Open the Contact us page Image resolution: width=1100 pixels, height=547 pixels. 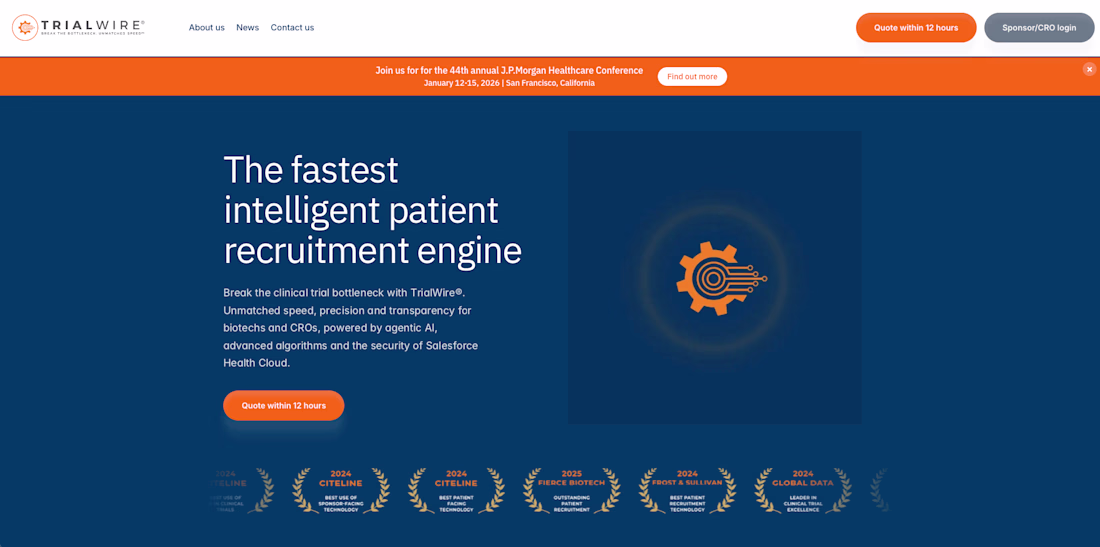click(x=293, y=27)
